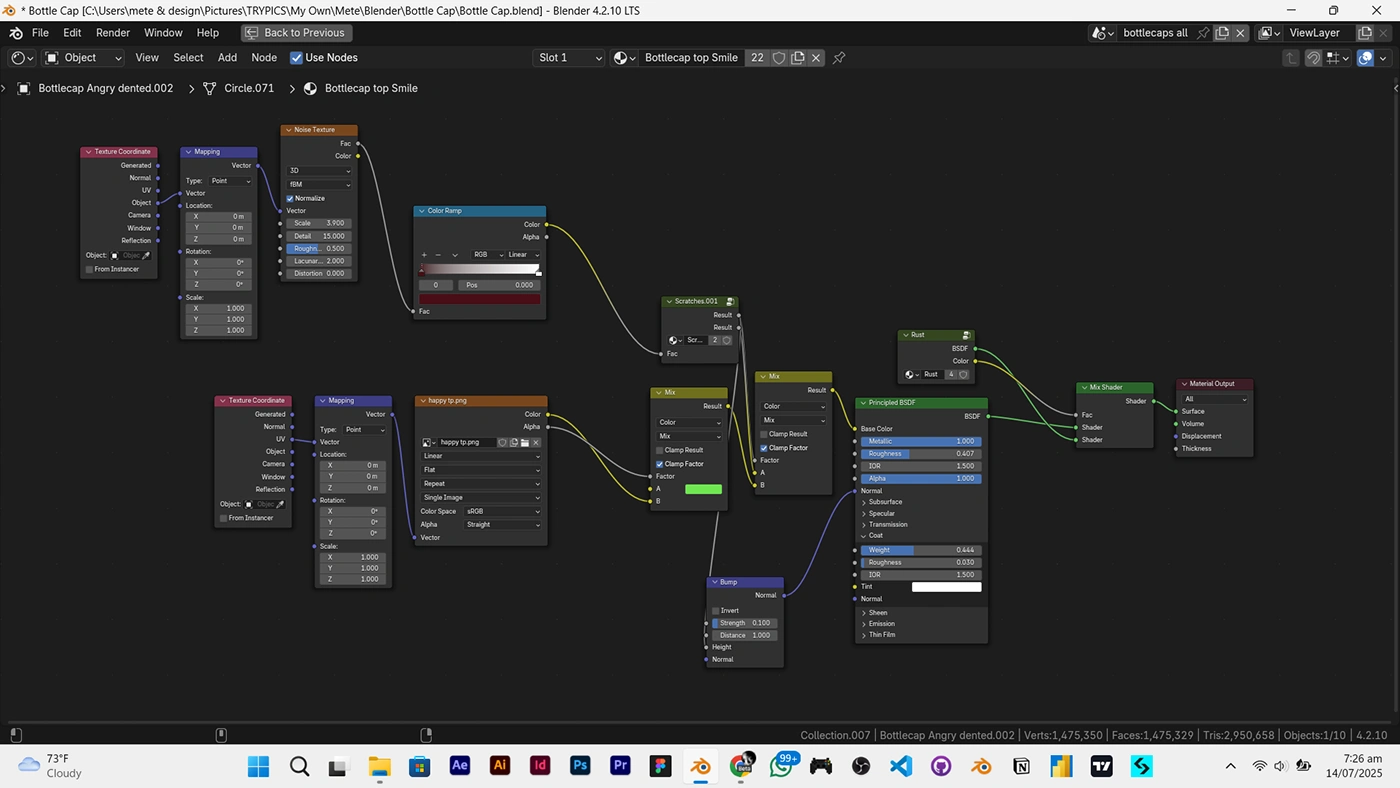
Task: Click the happy tp.png image name field
Action: click(x=467, y=442)
